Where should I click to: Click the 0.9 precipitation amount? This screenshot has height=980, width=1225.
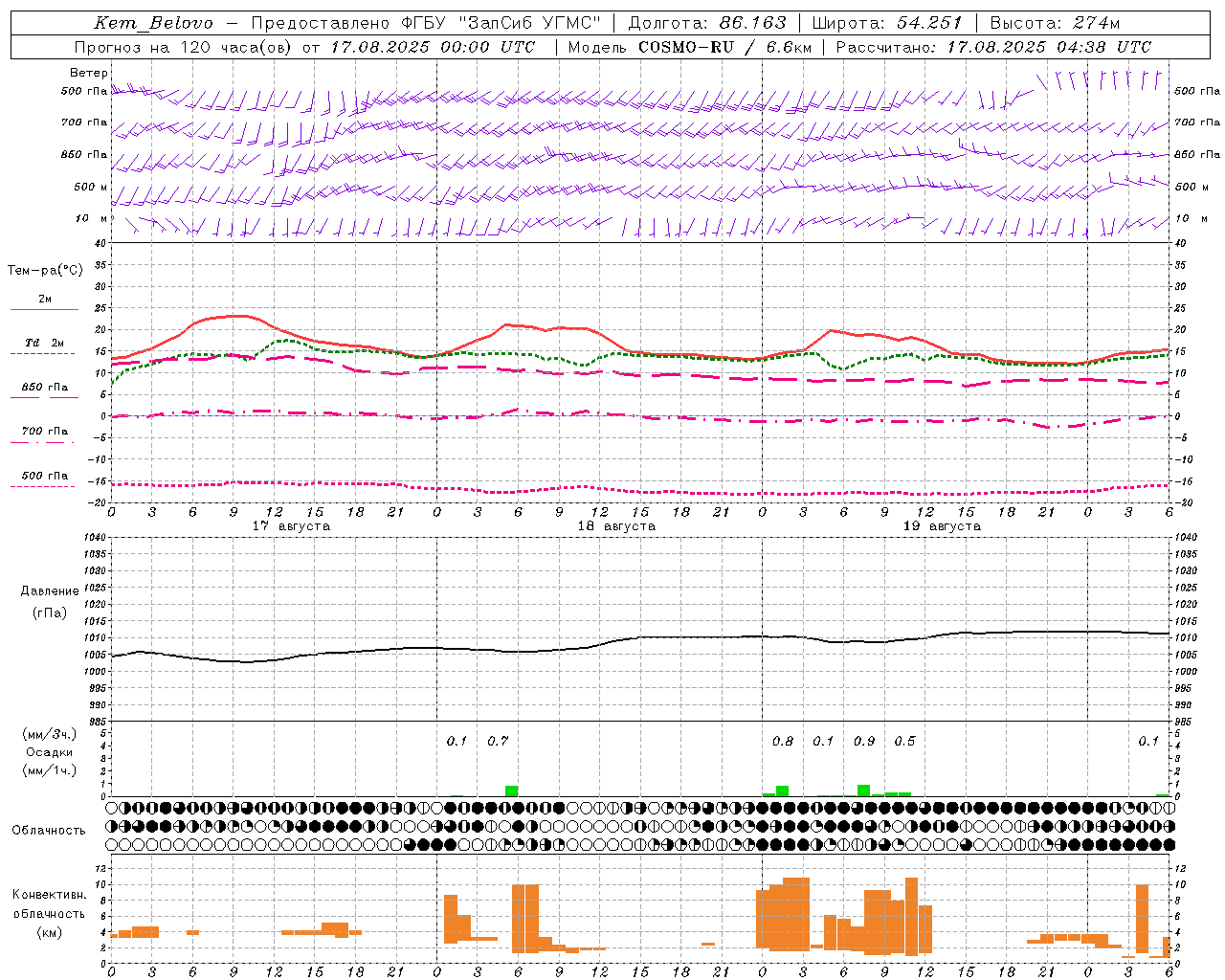864,742
